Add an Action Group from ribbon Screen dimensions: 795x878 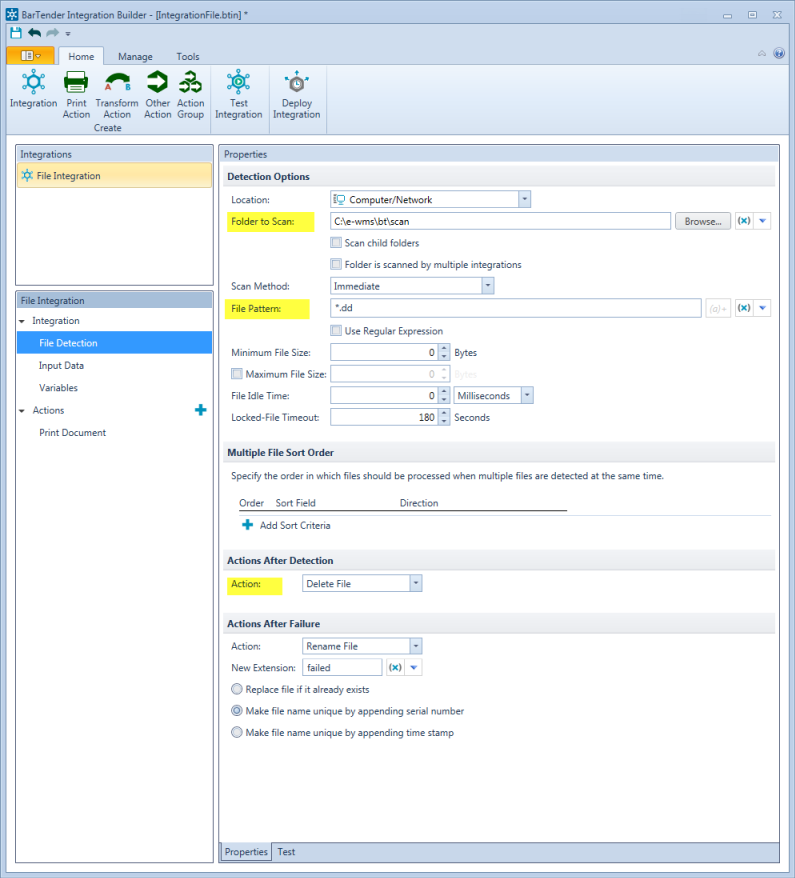(x=190, y=95)
